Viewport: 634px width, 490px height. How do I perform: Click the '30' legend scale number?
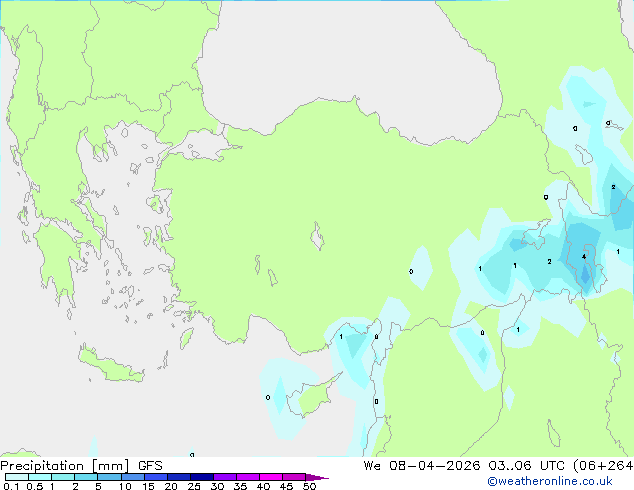point(217,486)
